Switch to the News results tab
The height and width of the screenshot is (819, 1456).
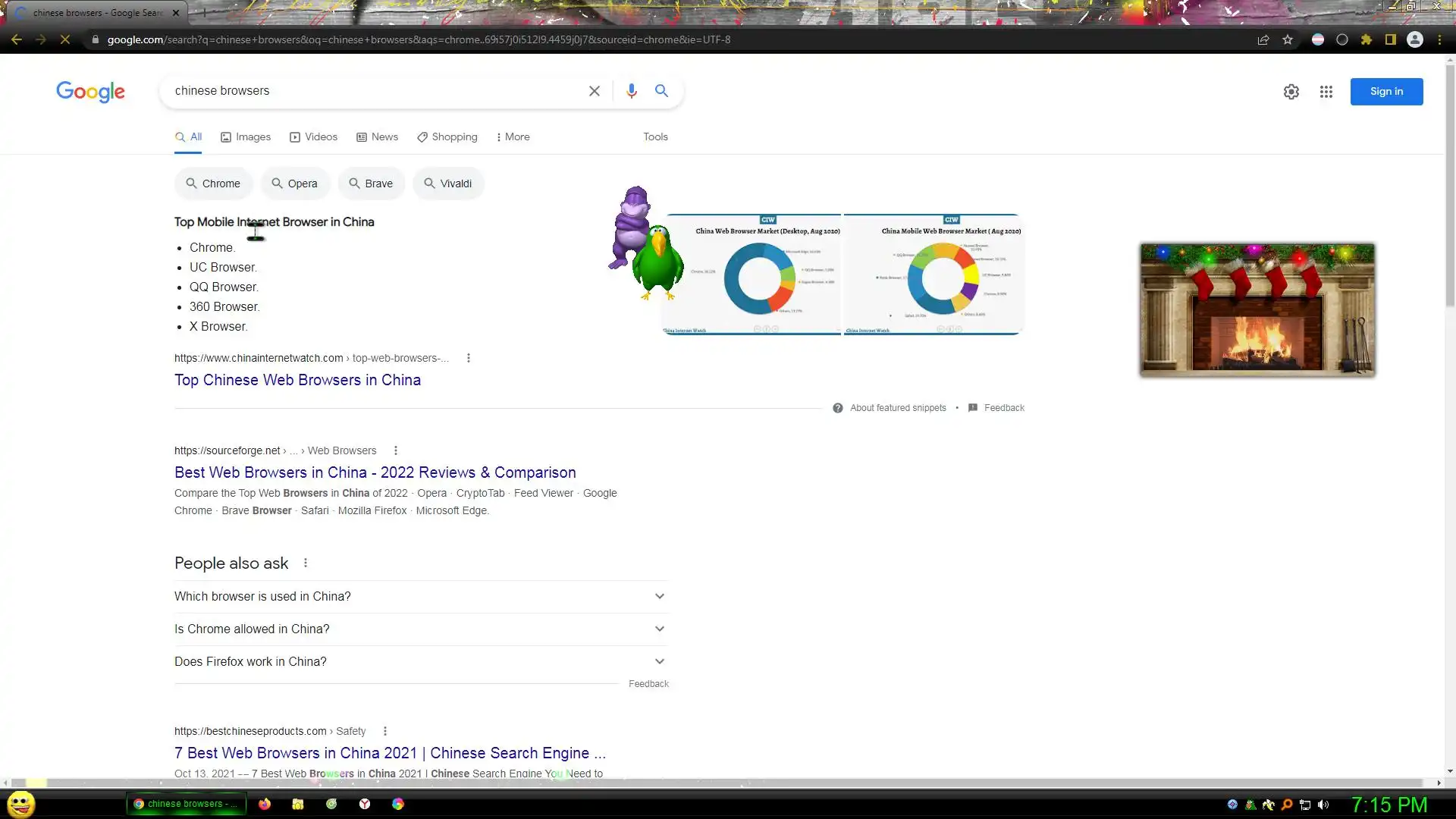click(x=377, y=137)
